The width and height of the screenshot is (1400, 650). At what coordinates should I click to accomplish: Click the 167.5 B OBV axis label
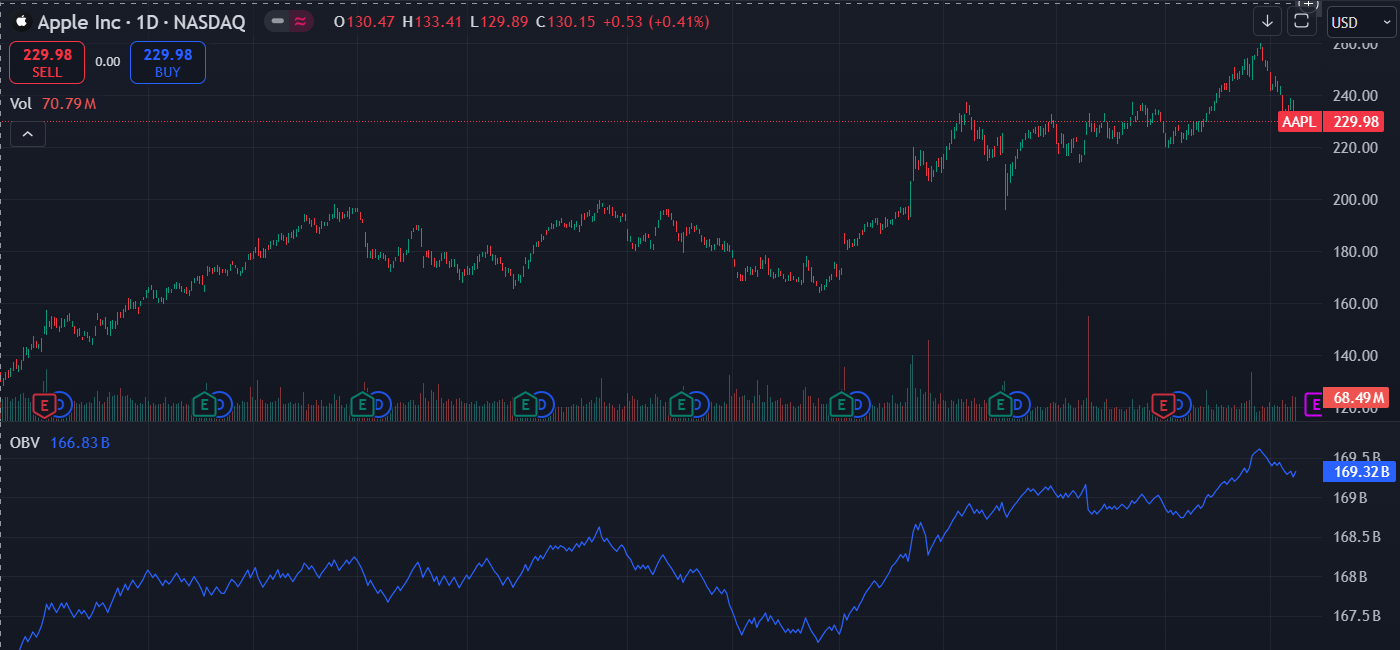coord(1355,616)
